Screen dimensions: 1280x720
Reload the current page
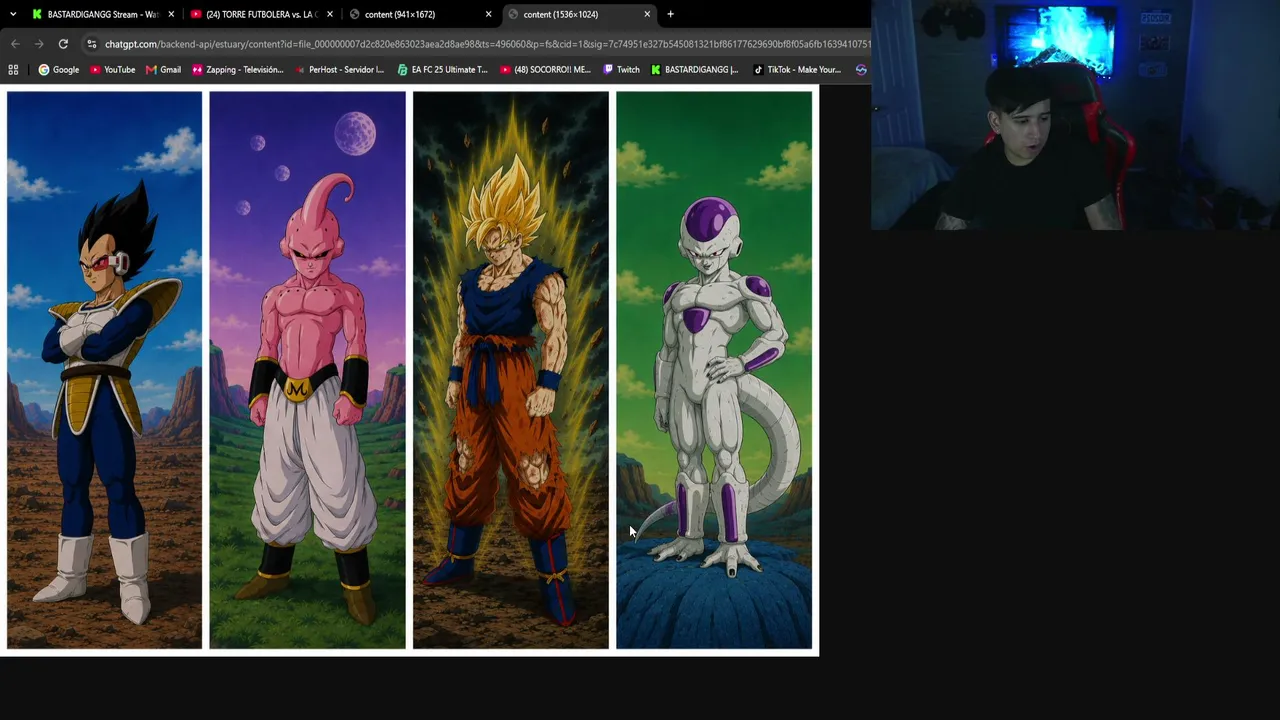(x=63, y=44)
